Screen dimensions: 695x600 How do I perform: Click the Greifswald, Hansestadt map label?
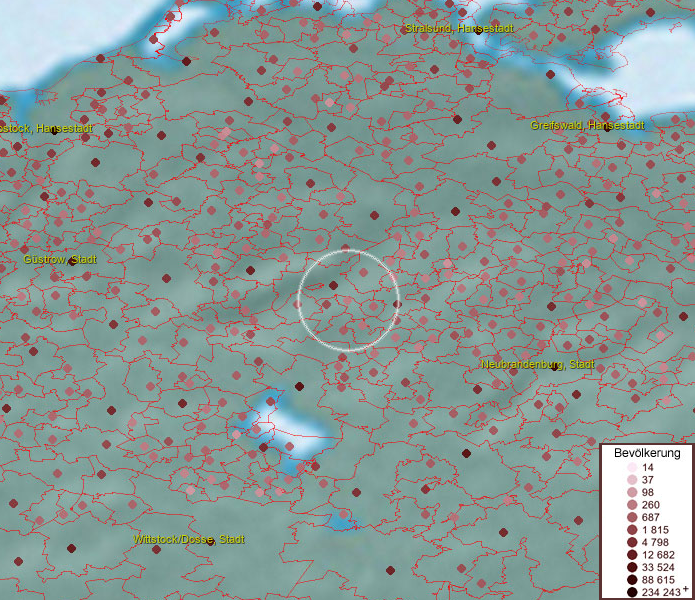point(587,125)
